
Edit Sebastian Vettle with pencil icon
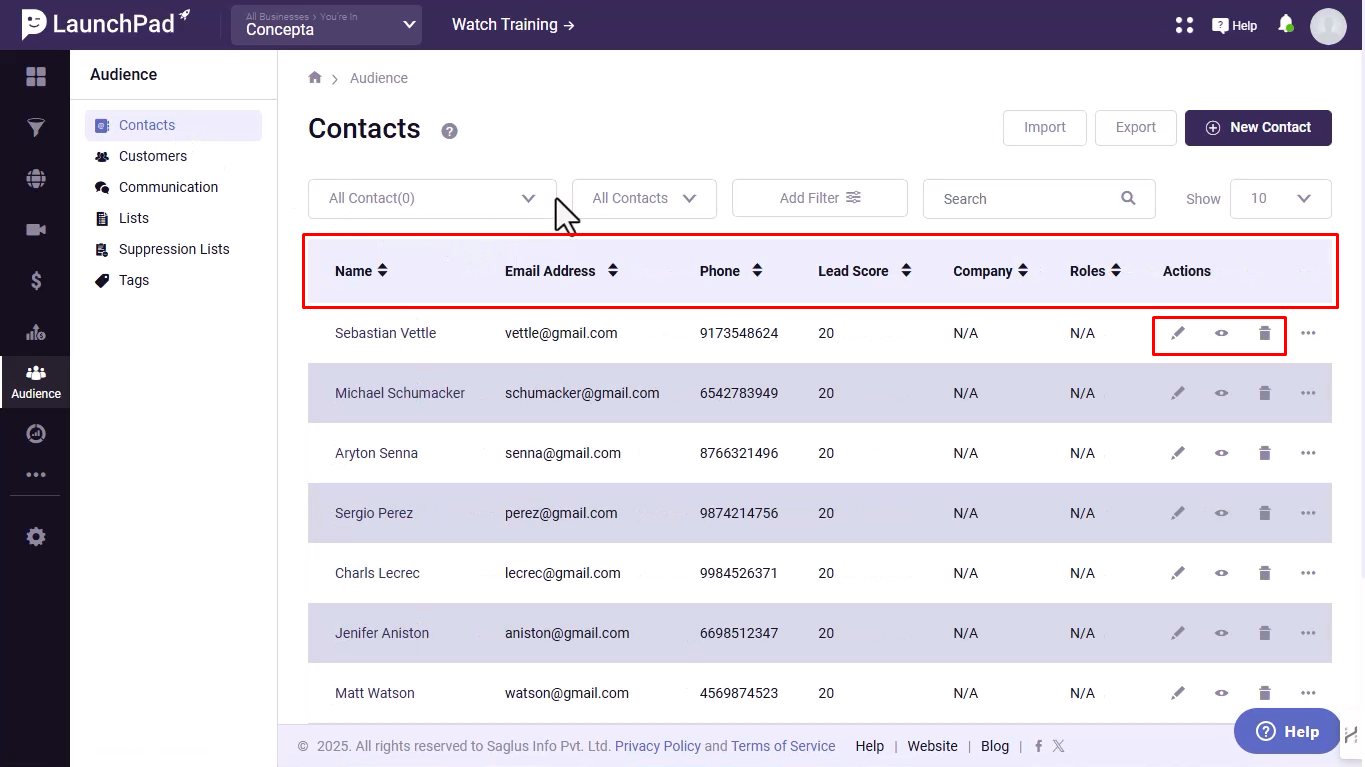tap(1178, 333)
